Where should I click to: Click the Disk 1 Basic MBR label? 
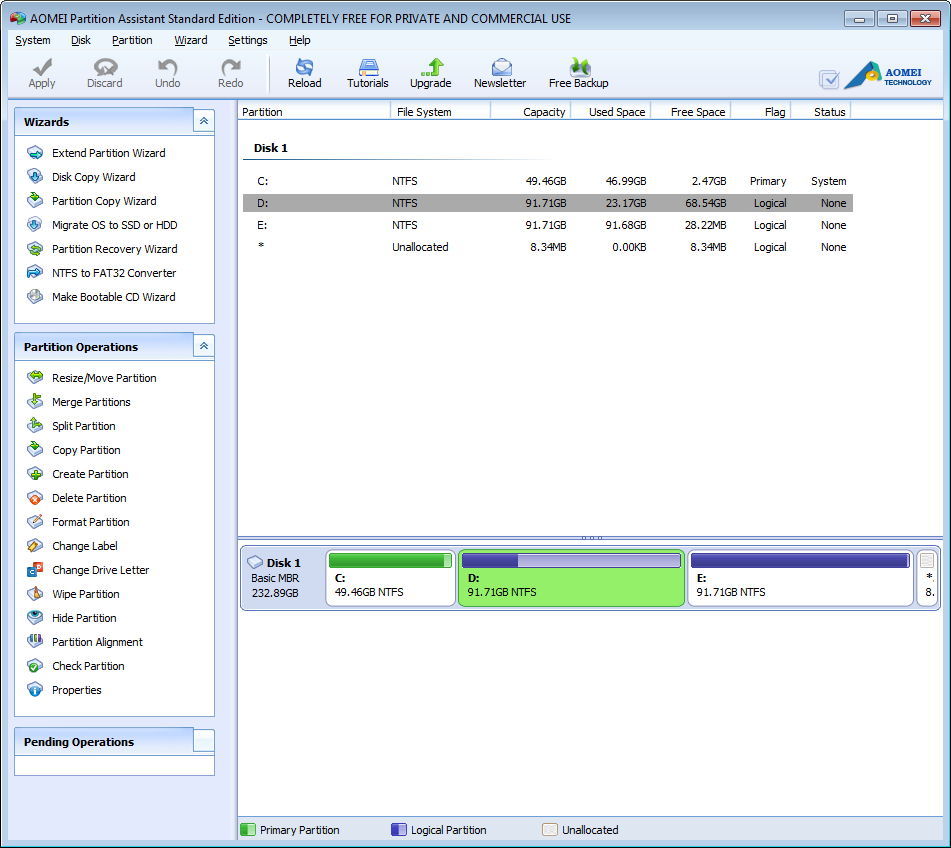276,578
